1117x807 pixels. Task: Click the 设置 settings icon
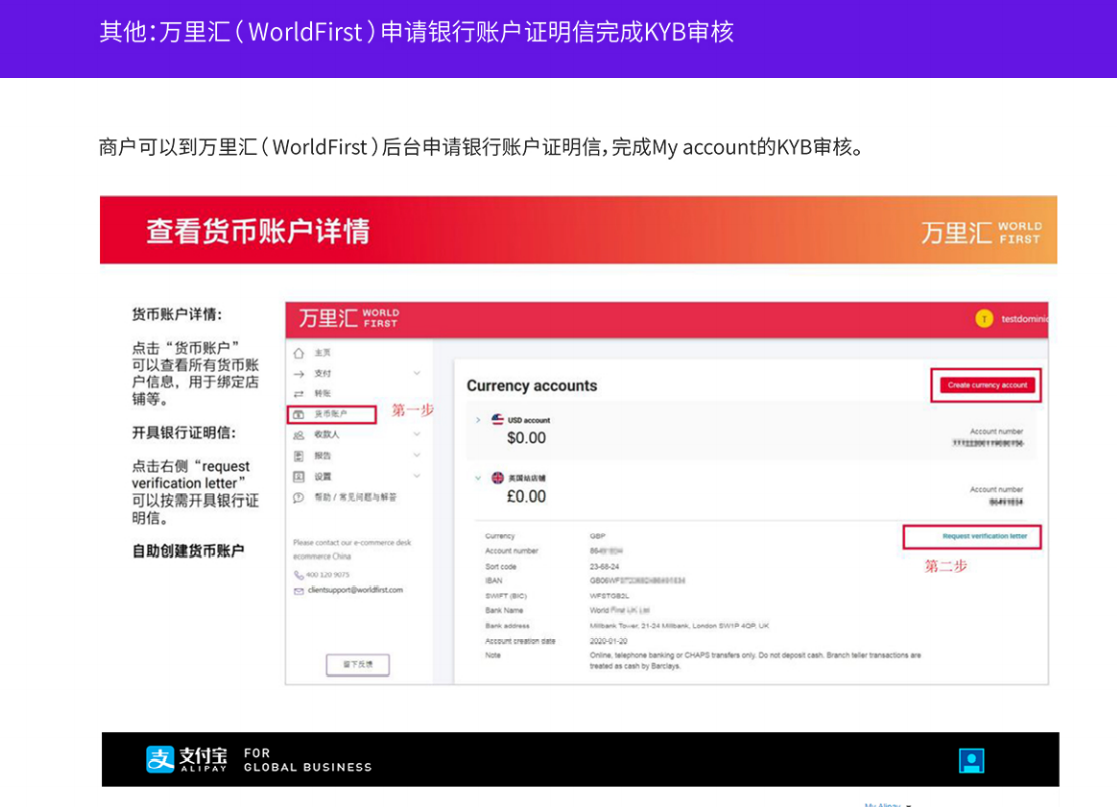(x=297, y=477)
